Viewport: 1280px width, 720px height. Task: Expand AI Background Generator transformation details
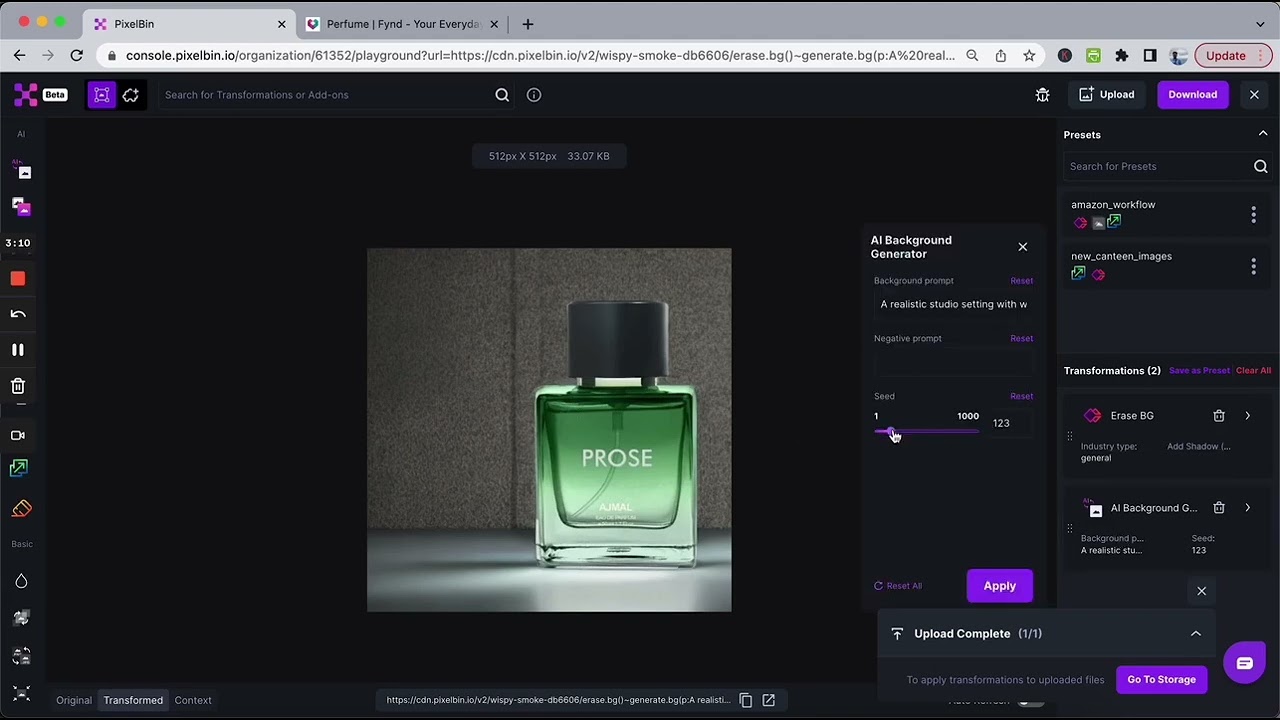click(x=1247, y=508)
